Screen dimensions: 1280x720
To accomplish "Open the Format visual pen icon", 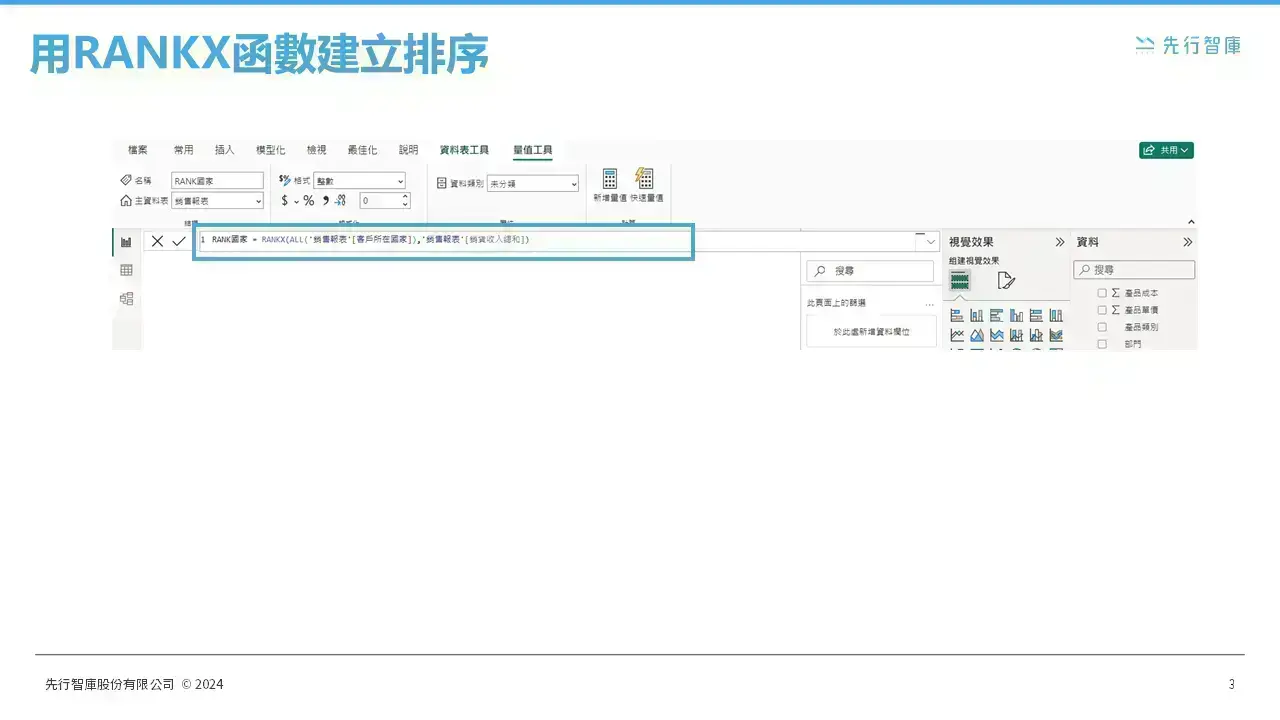I will [1006, 281].
